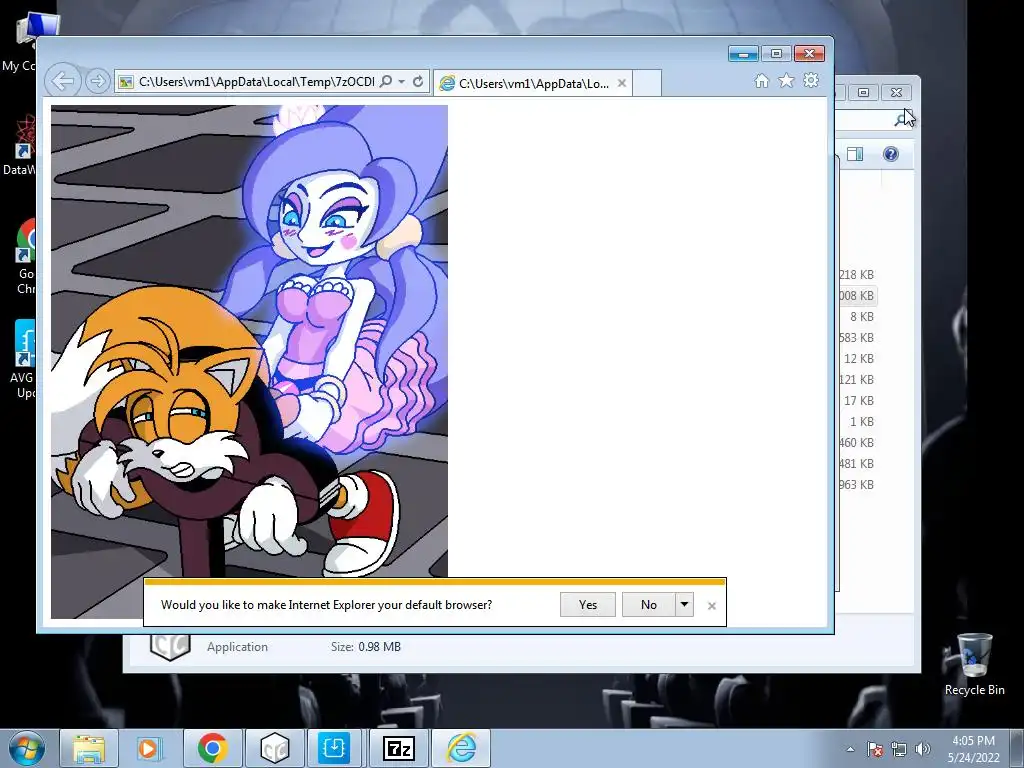Viewport: 1024px width, 768px height.
Task: Click No on the default browser prompt
Action: tap(648, 605)
